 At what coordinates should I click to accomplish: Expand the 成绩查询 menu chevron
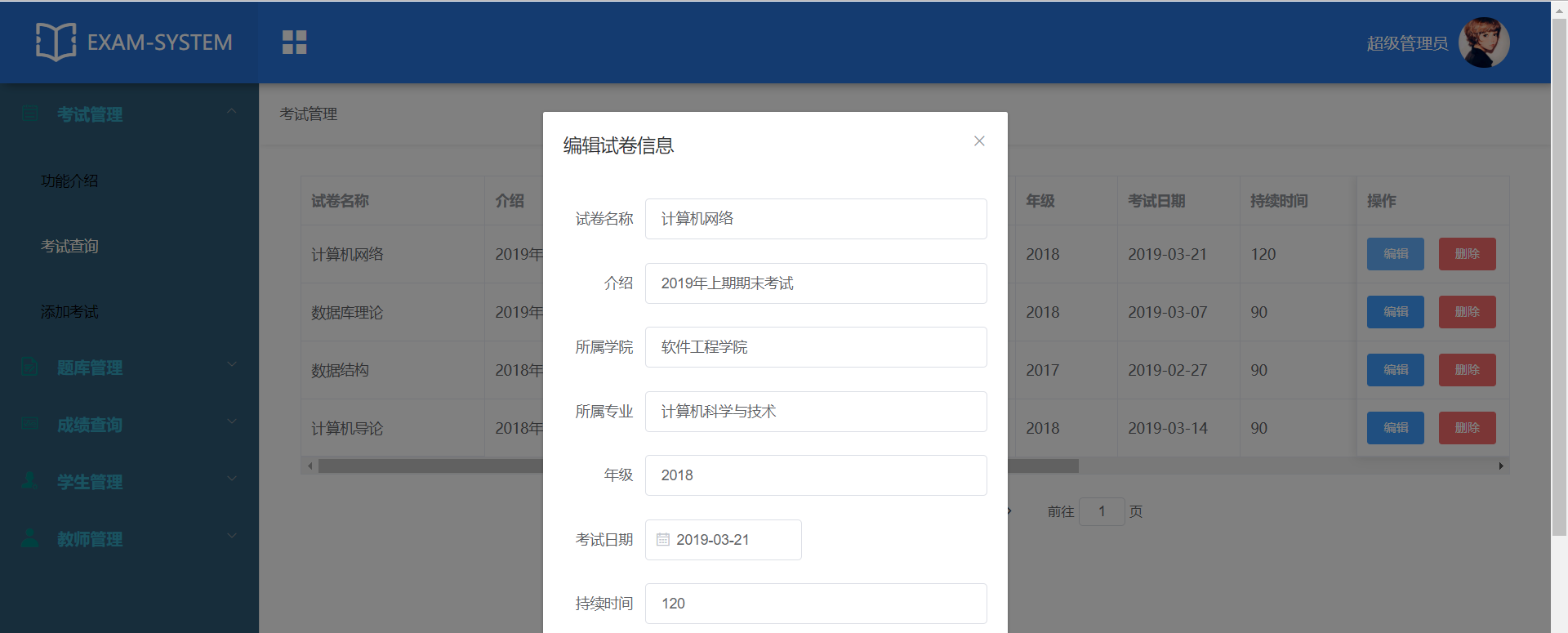(x=232, y=422)
